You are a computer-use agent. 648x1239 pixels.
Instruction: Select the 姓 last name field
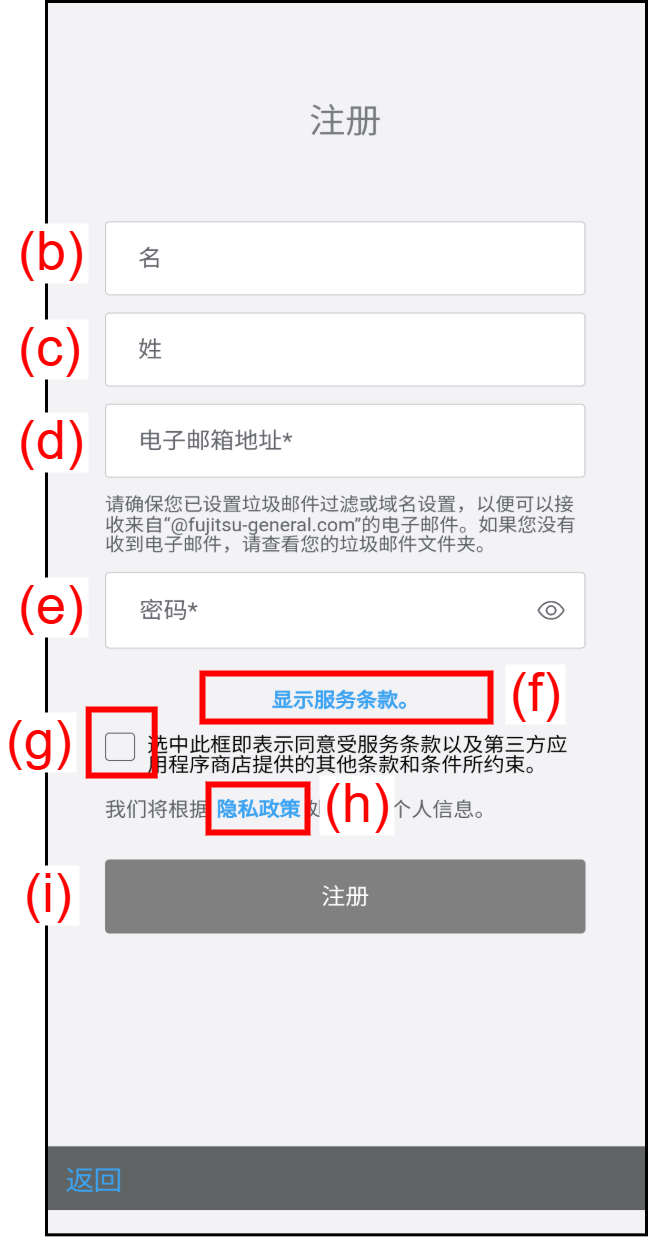[345, 349]
